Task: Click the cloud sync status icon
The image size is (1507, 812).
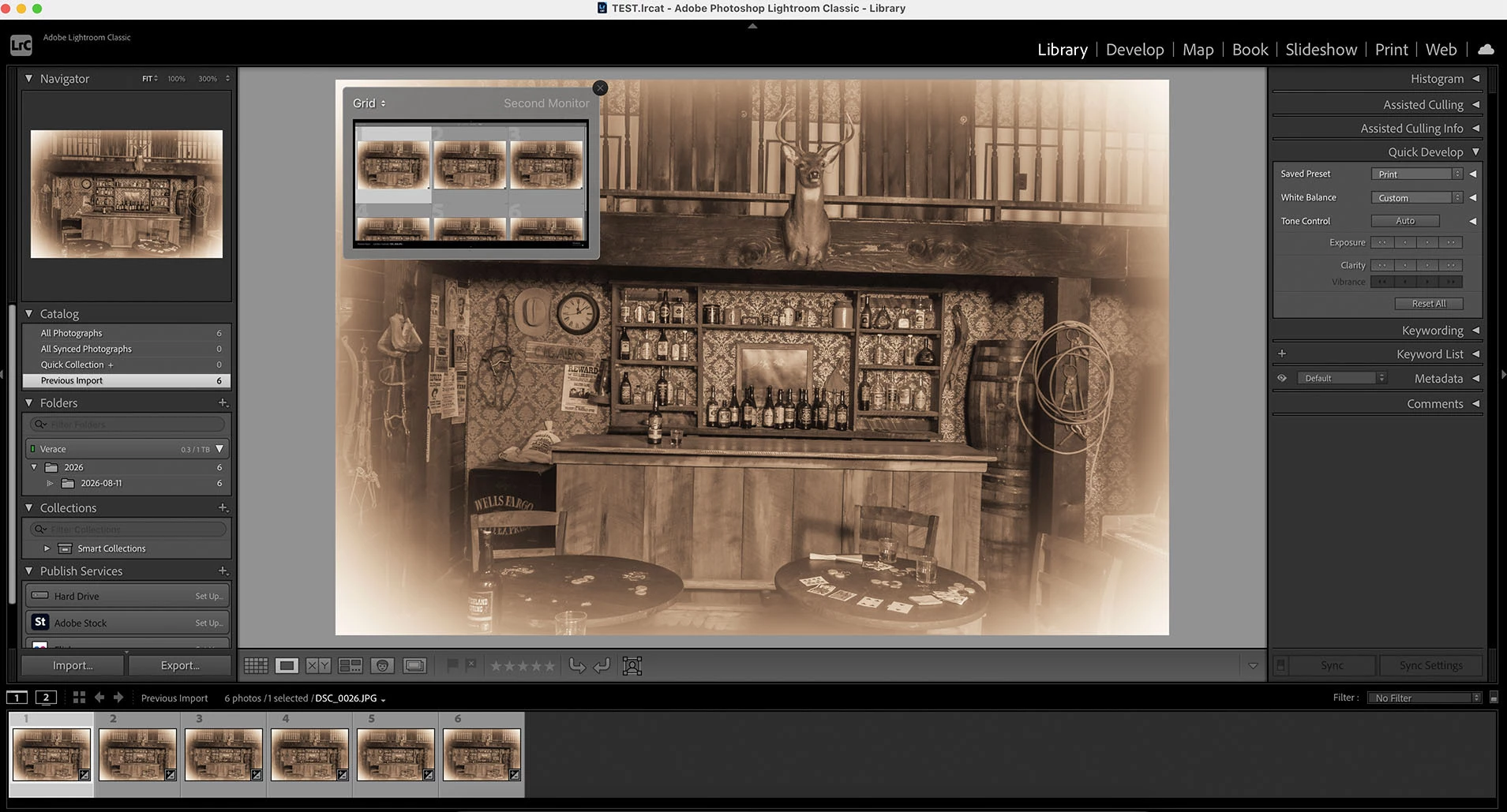Action: [1486, 49]
